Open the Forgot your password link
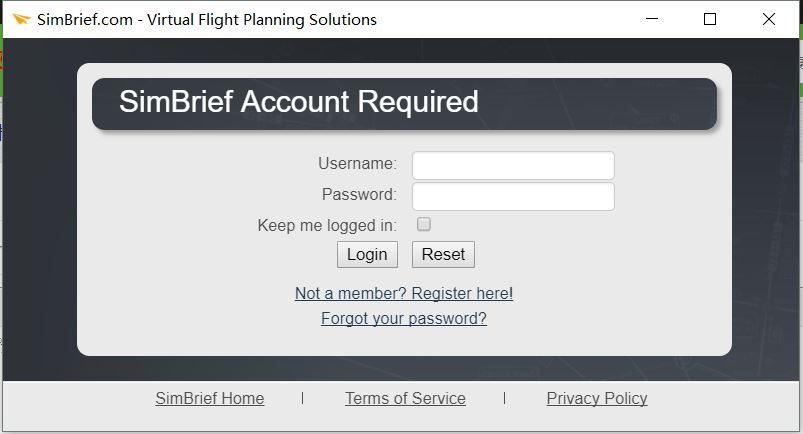 click(x=404, y=319)
